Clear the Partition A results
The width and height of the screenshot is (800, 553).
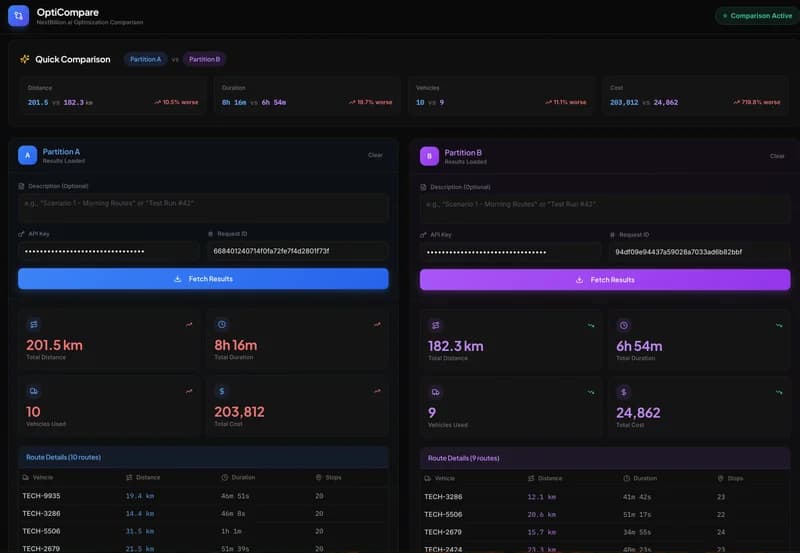(375, 155)
